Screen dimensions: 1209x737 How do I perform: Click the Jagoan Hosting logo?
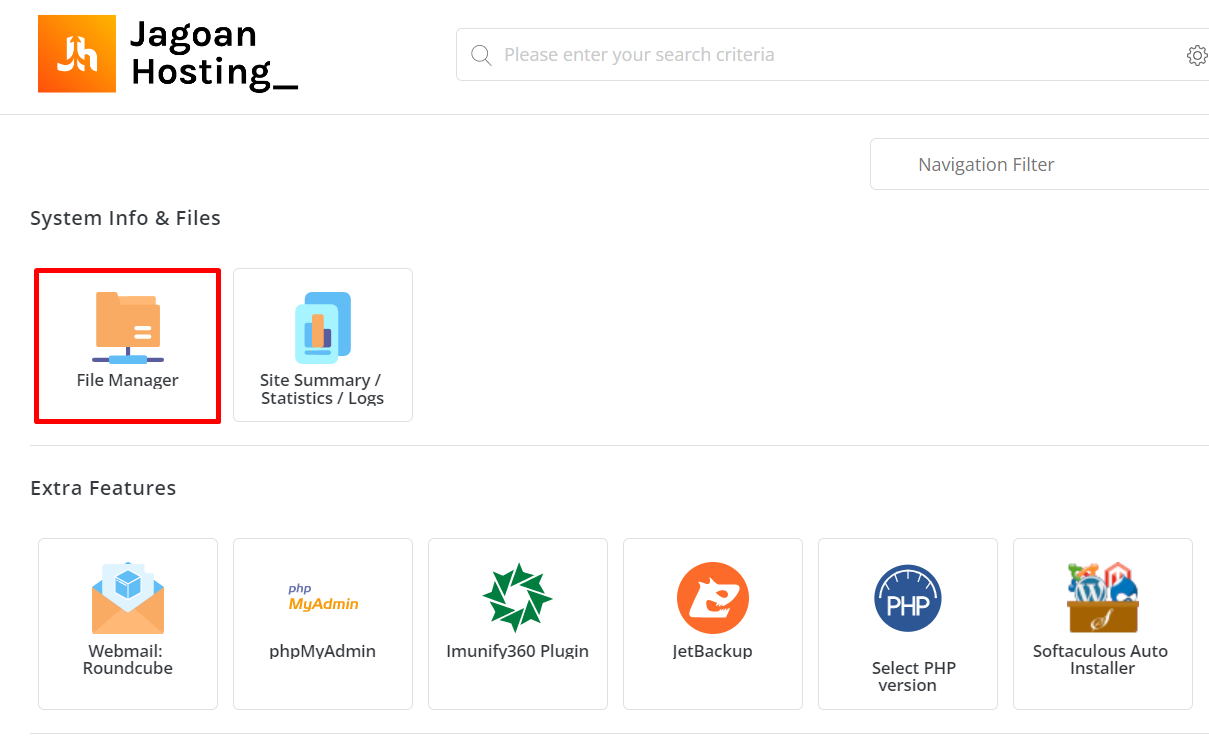coord(168,54)
